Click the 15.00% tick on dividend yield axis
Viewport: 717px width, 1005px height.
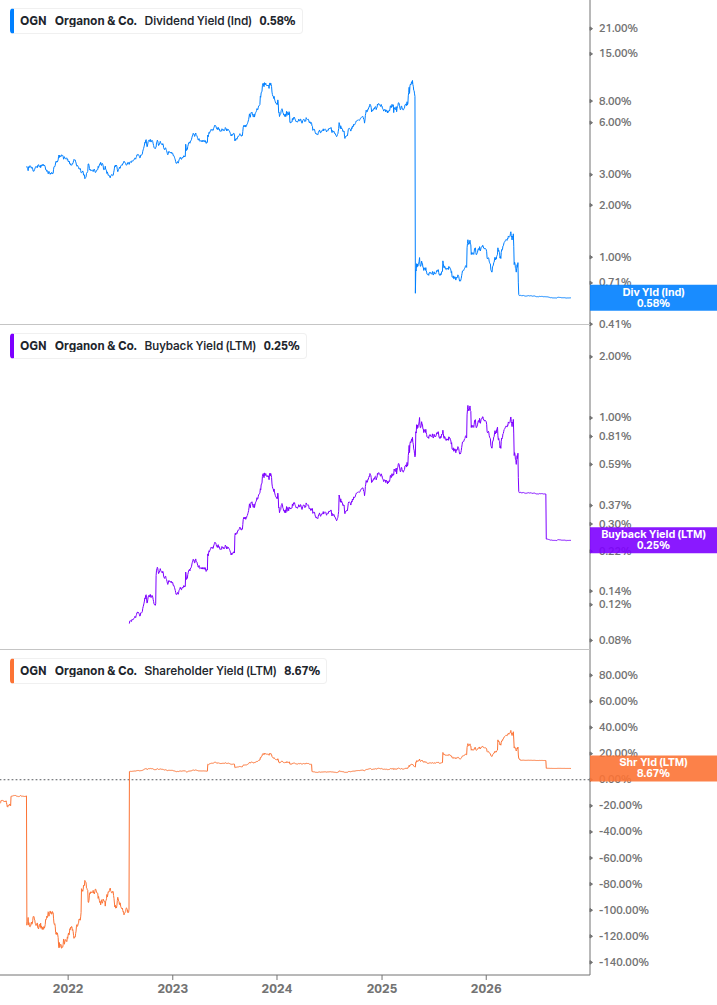[618, 53]
